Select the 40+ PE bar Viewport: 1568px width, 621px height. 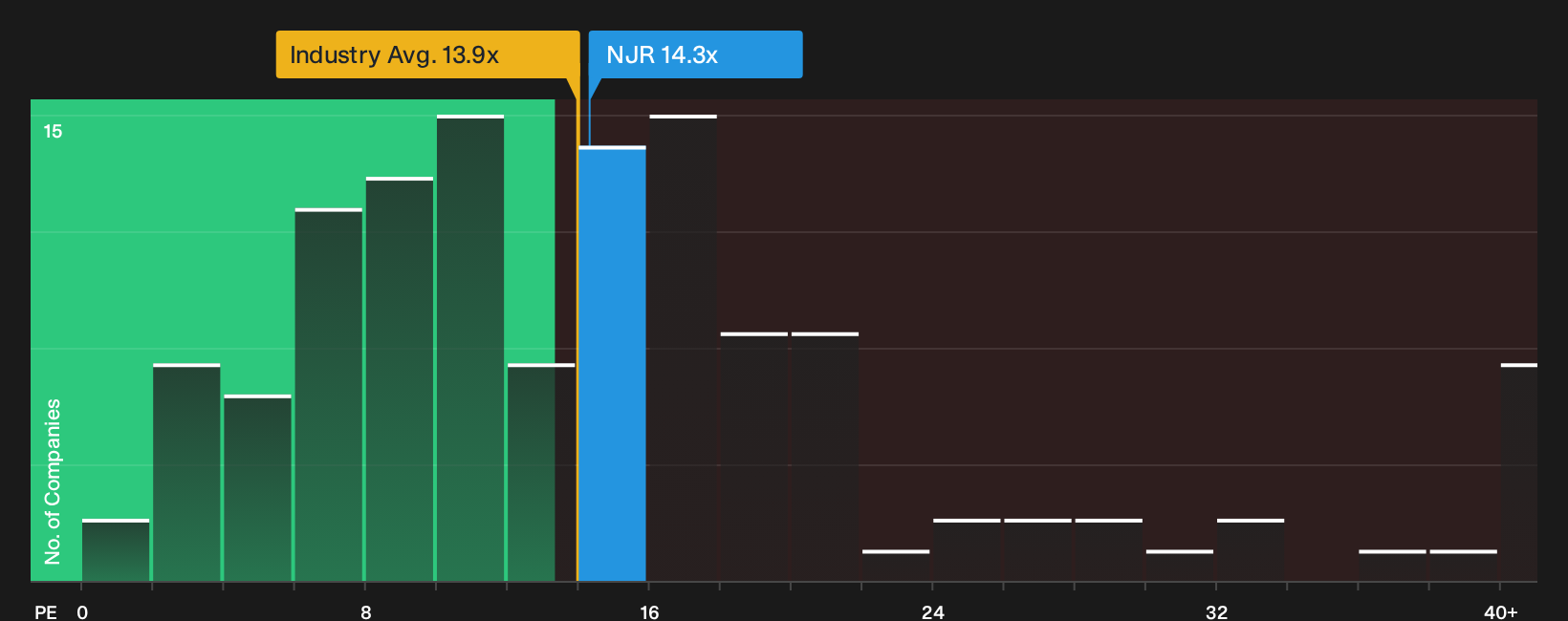(1519, 473)
